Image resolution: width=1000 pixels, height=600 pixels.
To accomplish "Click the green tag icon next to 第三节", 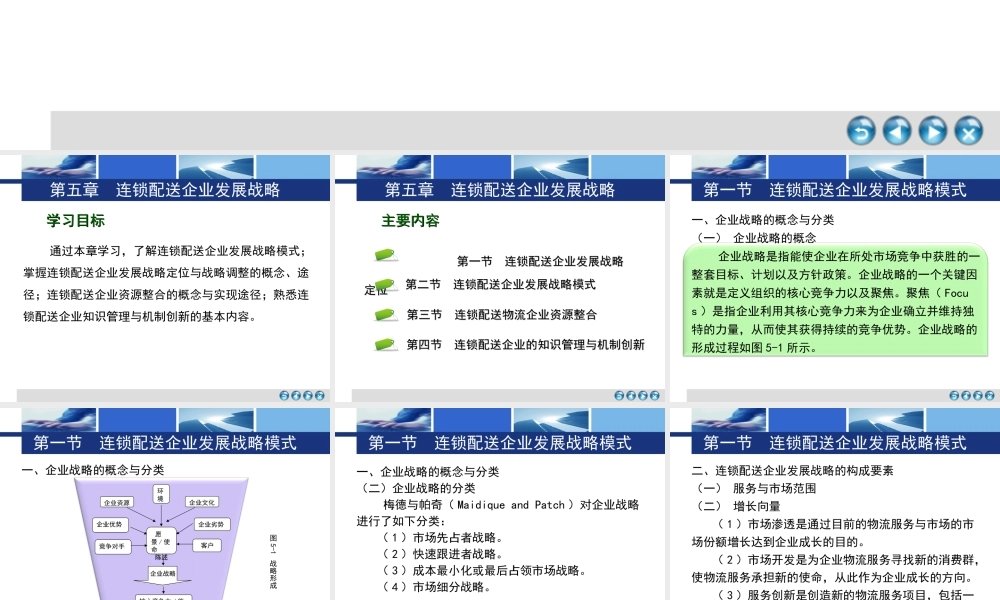I will point(383,314).
